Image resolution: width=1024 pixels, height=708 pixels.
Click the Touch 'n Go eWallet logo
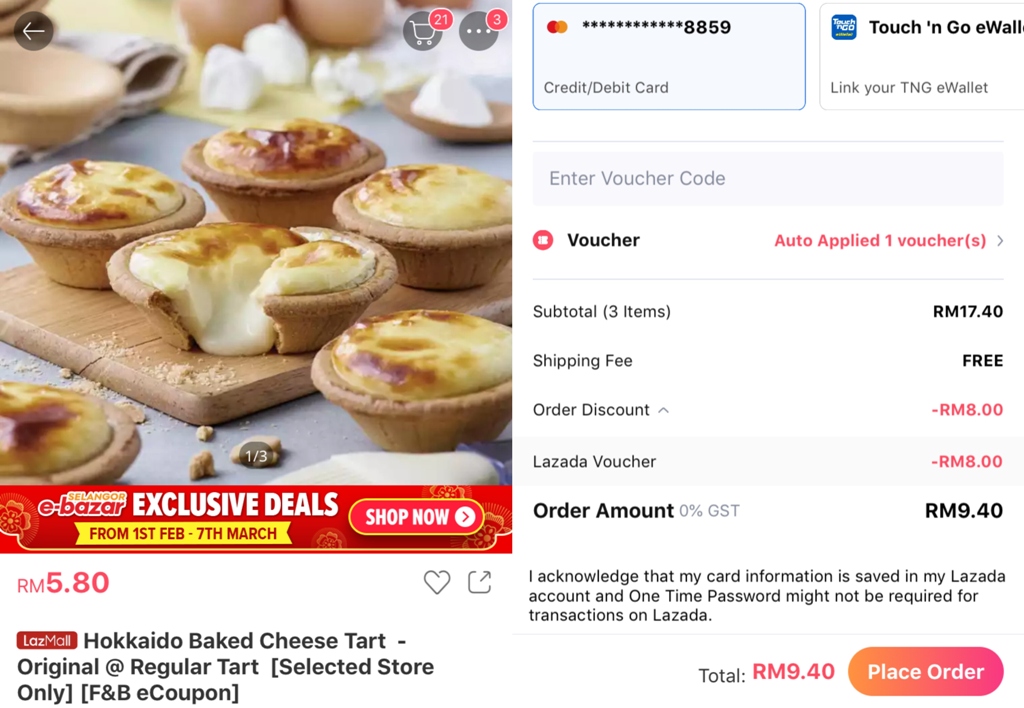click(x=844, y=27)
